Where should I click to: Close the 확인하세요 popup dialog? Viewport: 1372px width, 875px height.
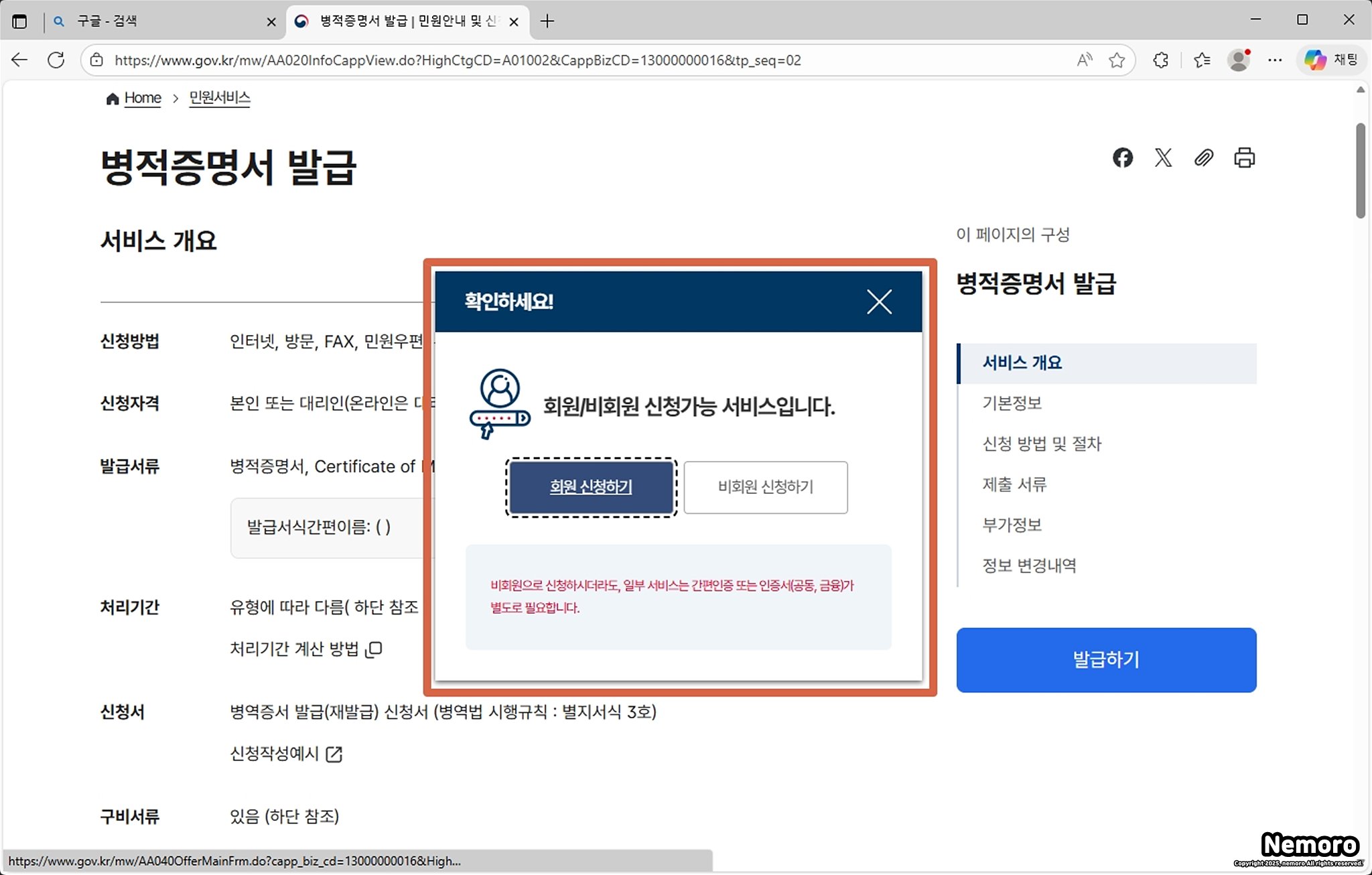point(879,301)
